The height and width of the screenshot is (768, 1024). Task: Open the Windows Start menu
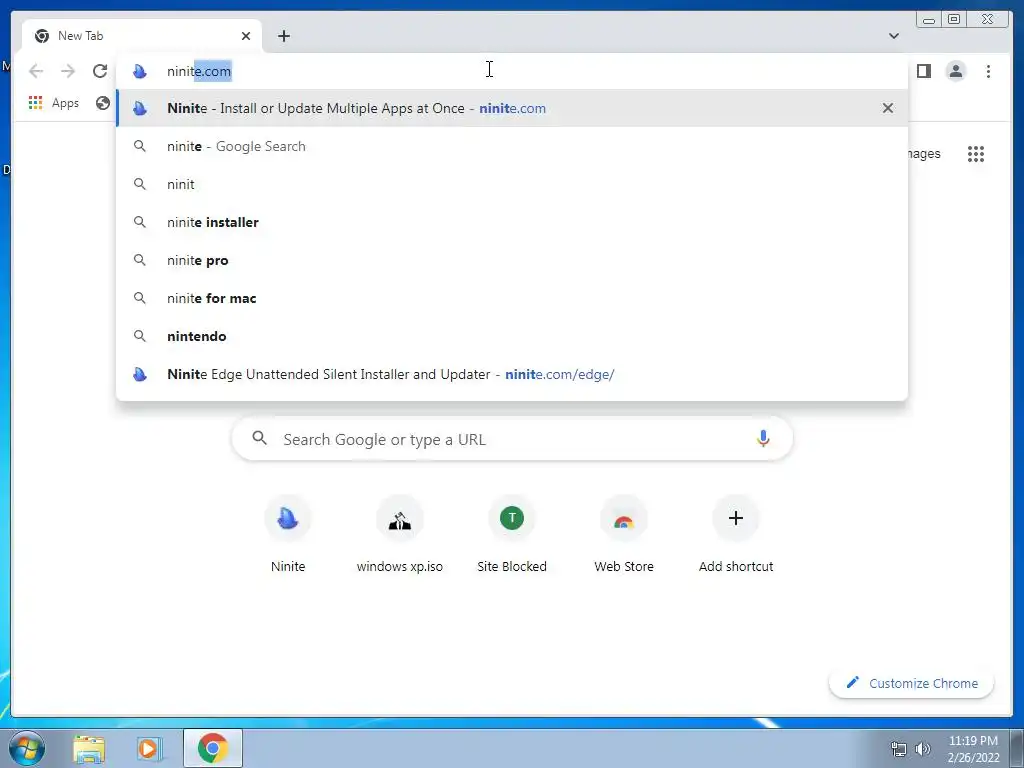tap(27, 748)
